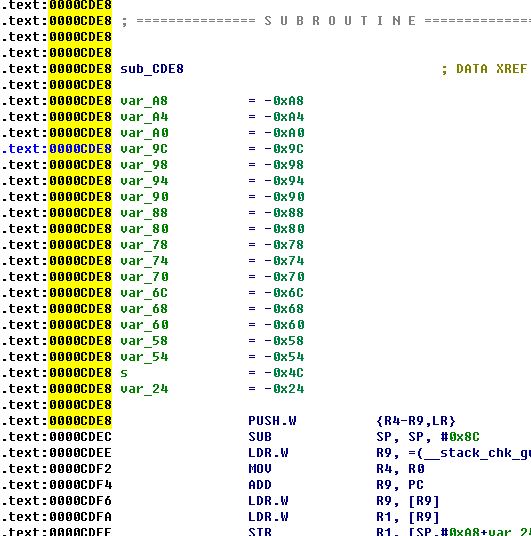Screen dimensions: 531x536
Task: Click the -0x54 offset value
Action: coord(284,357)
